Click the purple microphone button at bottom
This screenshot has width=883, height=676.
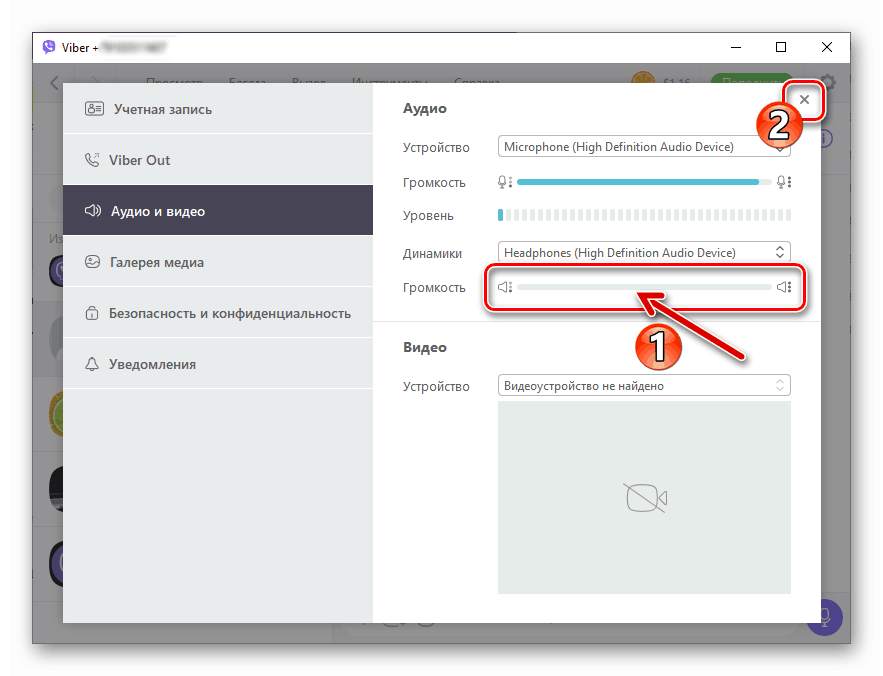(x=827, y=617)
